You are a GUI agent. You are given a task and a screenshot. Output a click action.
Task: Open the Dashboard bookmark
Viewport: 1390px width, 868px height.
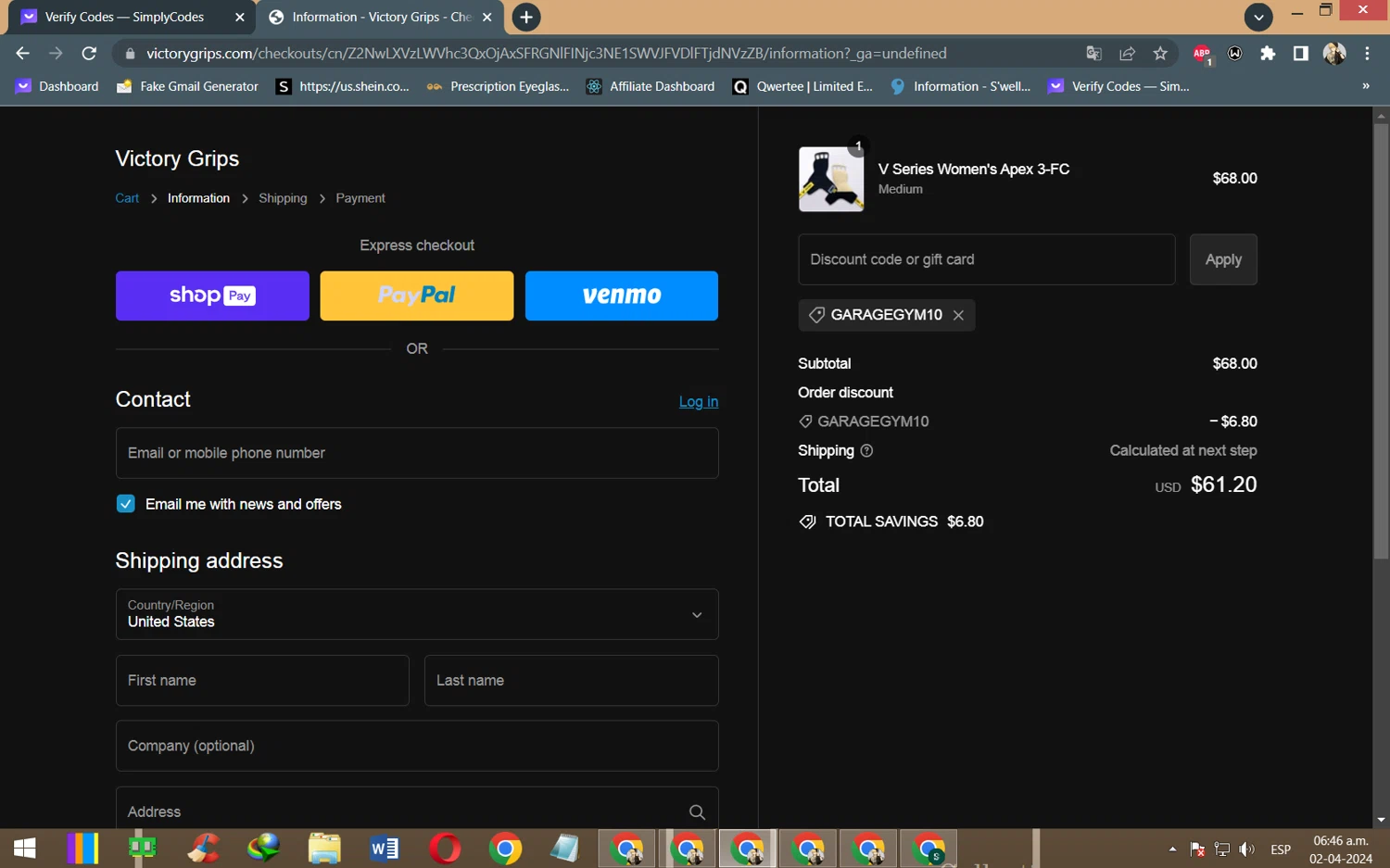(57, 86)
